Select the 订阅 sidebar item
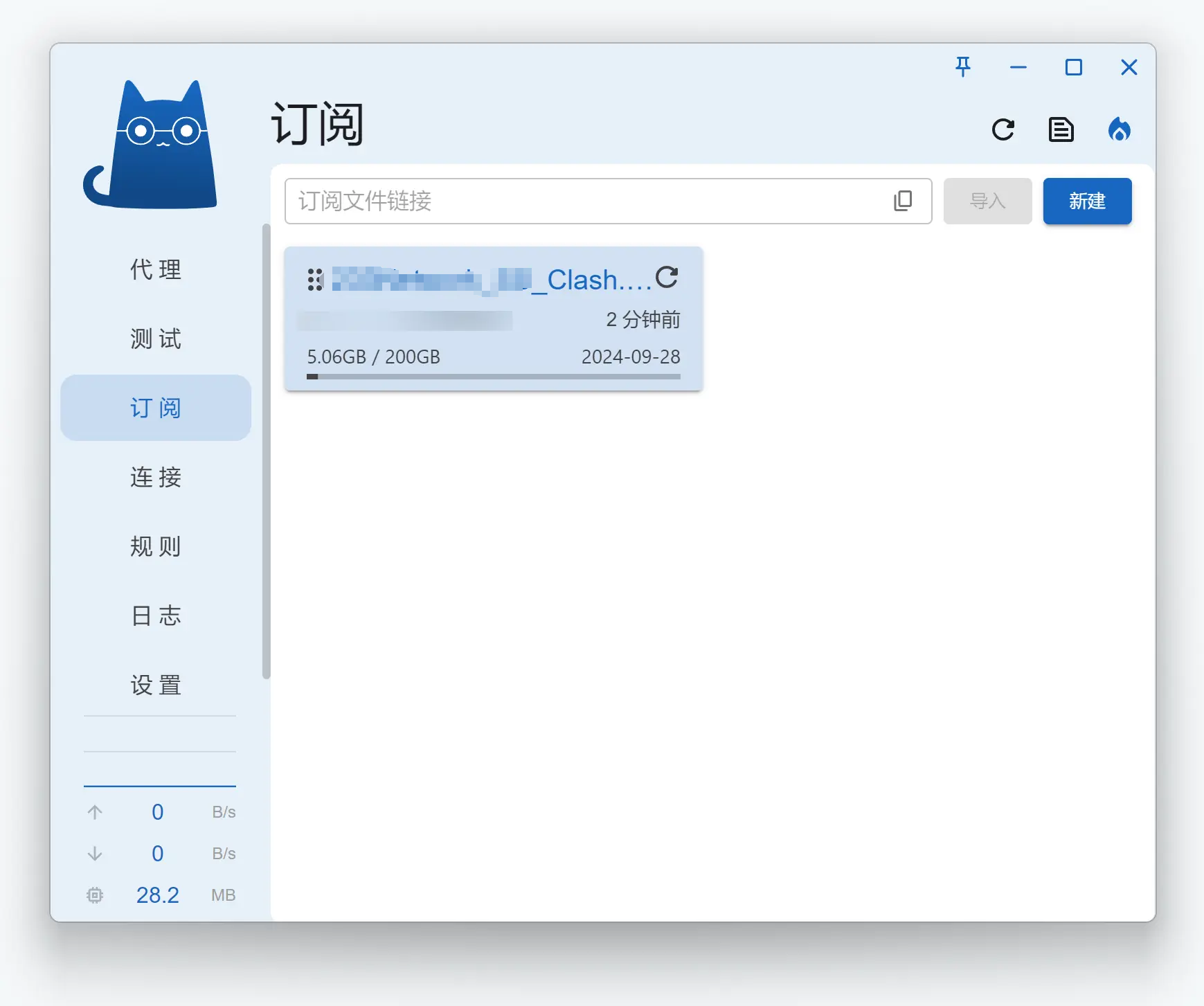This screenshot has height=1006, width=1204. pyautogui.click(x=156, y=408)
